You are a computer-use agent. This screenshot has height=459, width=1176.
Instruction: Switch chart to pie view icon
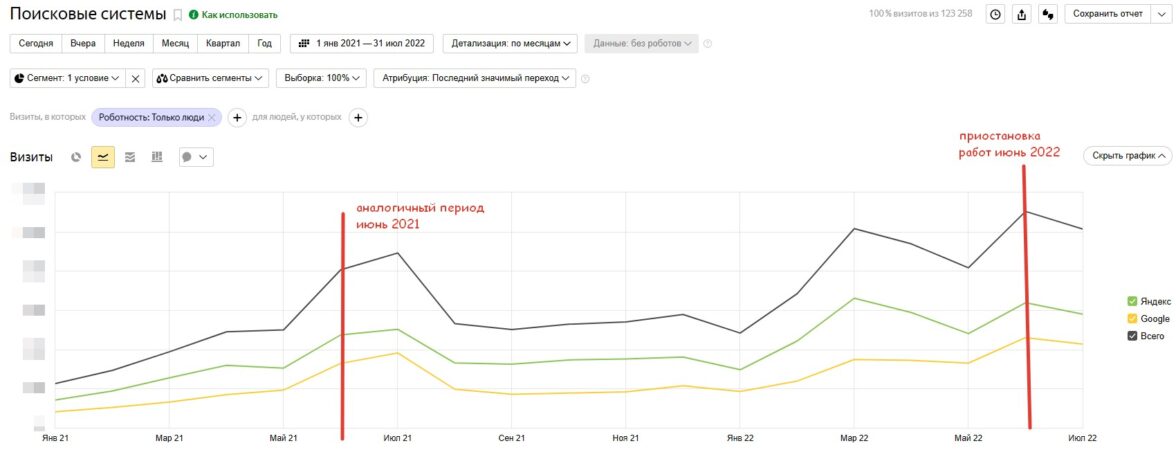[76, 157]
